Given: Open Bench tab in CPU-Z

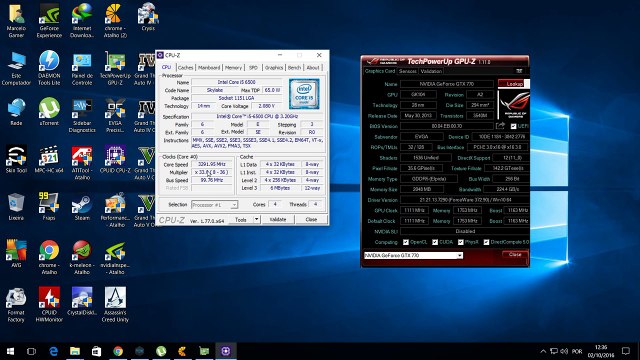Looking at the screenshot, I should coord(294,68).
